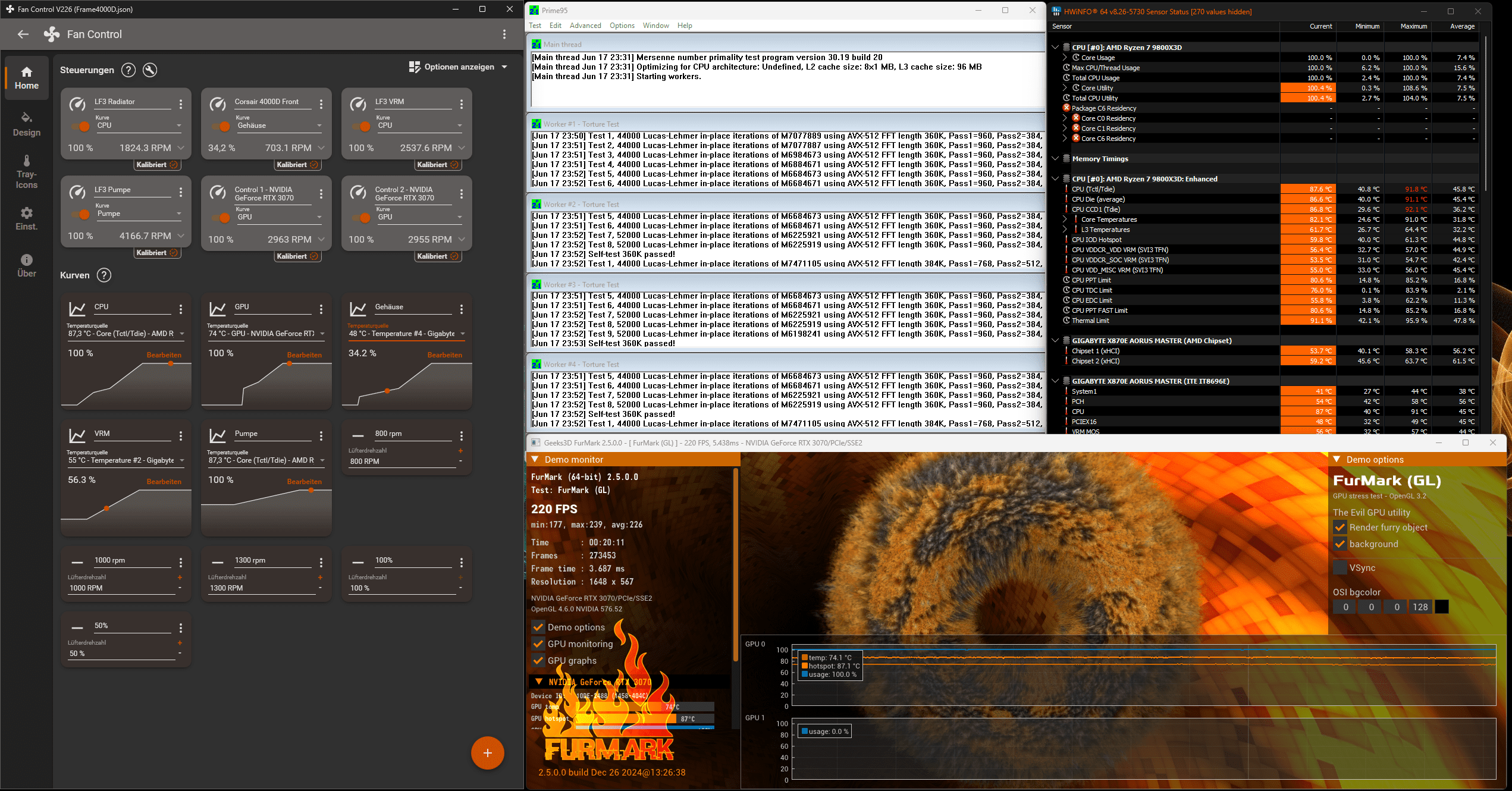This screenshot has height=791, width=1512.
Task: Open Tray-Icons section in sidebar
Action: coord(27,172)
